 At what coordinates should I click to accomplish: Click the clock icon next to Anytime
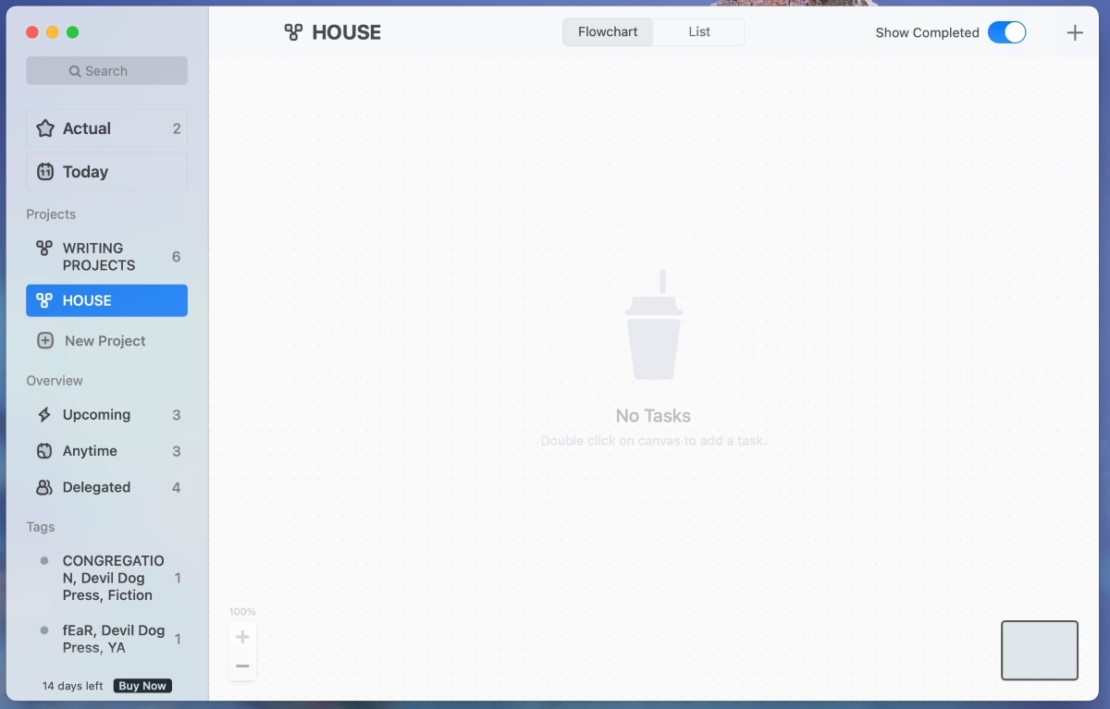pos(45,451)
